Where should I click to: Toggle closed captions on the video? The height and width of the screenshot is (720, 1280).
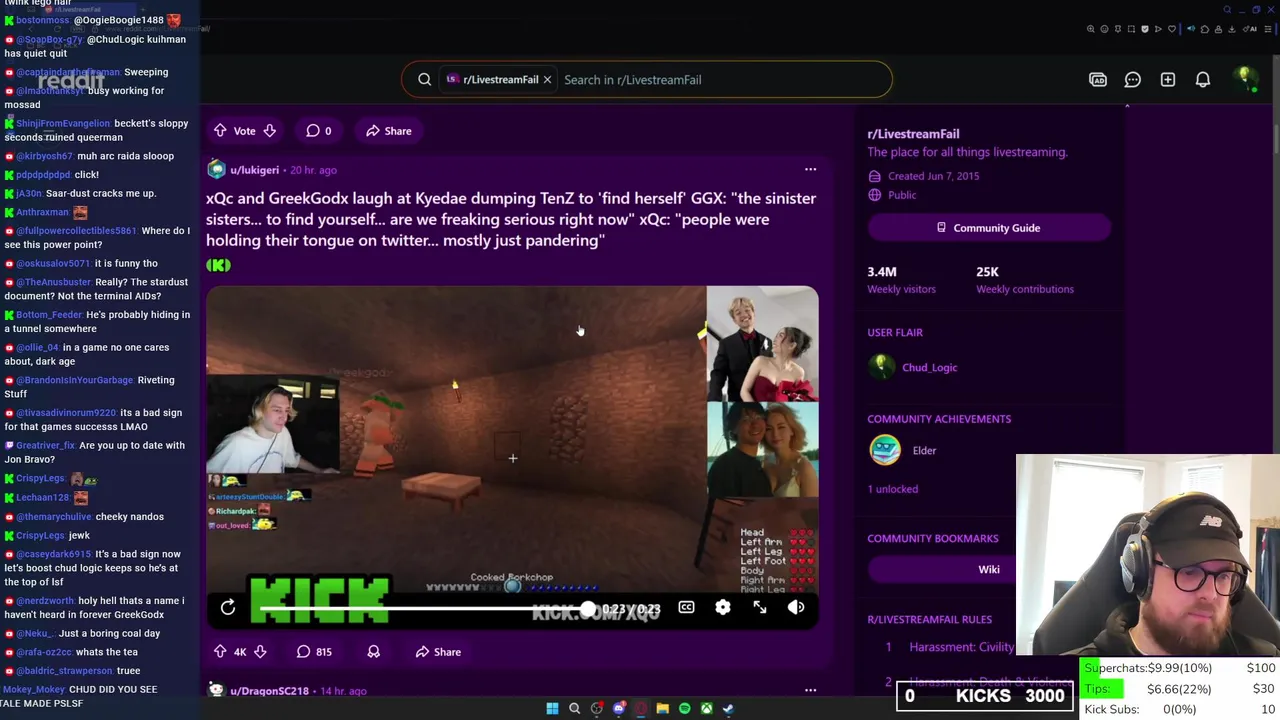(686, 607)
